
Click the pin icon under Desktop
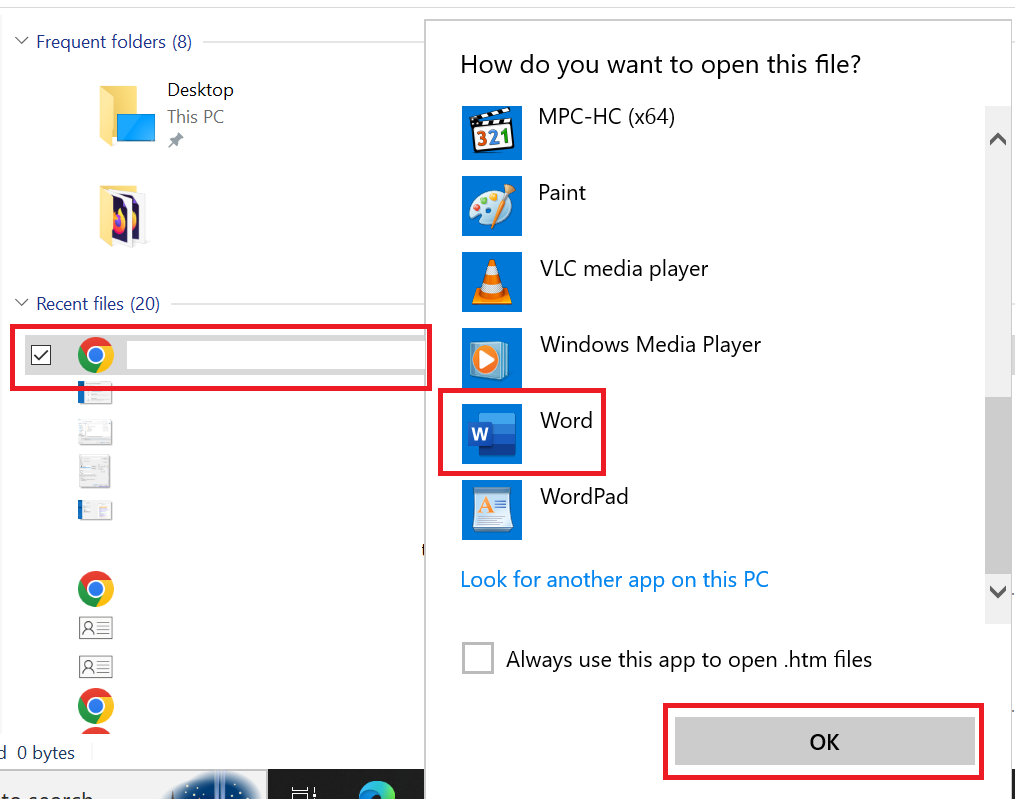tap(175, 140)
